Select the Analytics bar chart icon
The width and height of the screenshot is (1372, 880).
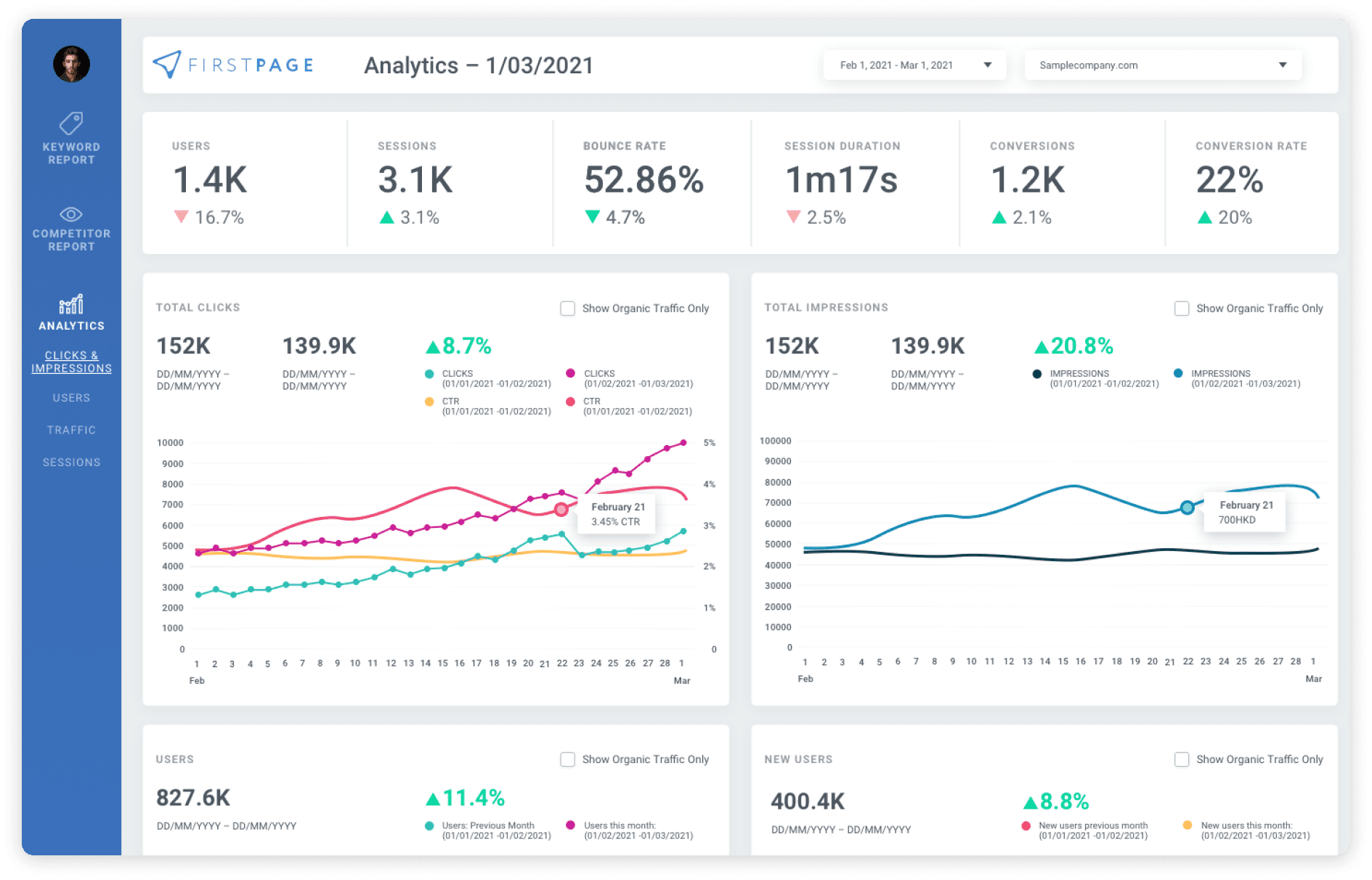coord(71,304)
